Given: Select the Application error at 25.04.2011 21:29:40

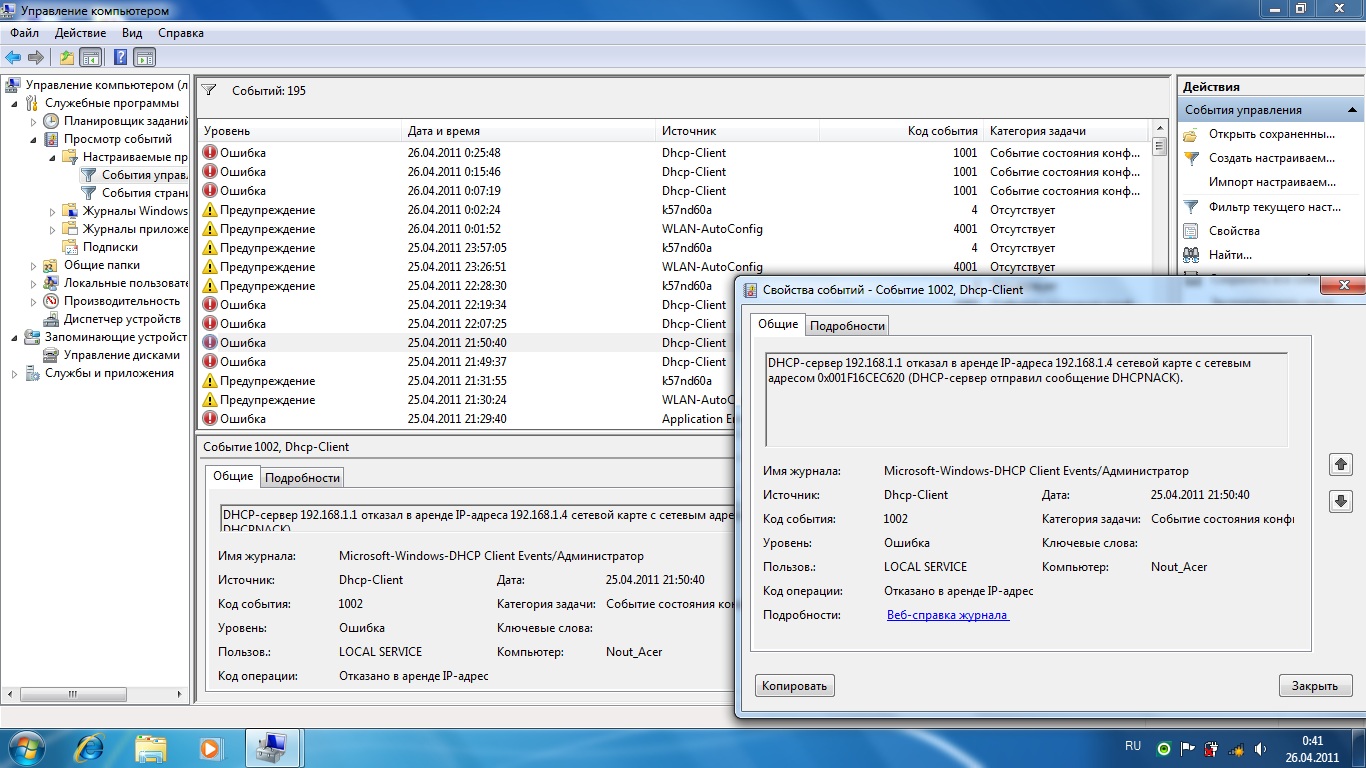Looking at the screenshot, I should 466,419.
